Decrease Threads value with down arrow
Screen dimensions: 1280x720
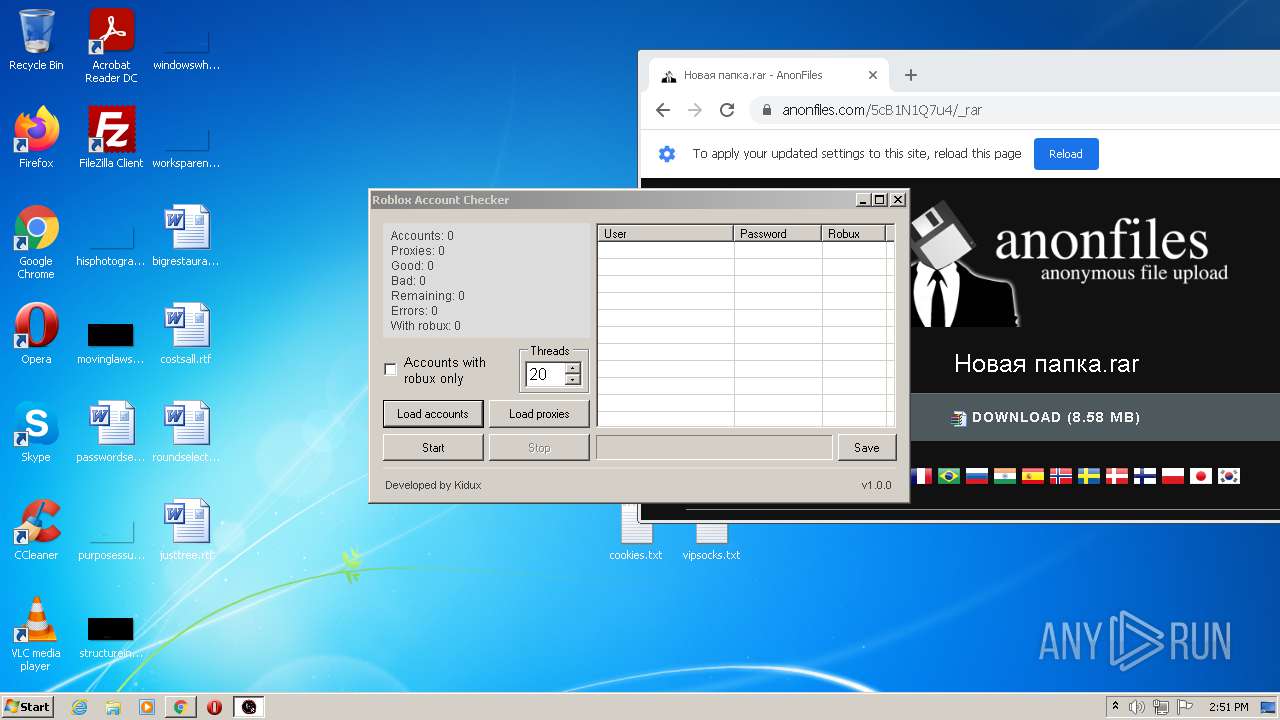572,380
